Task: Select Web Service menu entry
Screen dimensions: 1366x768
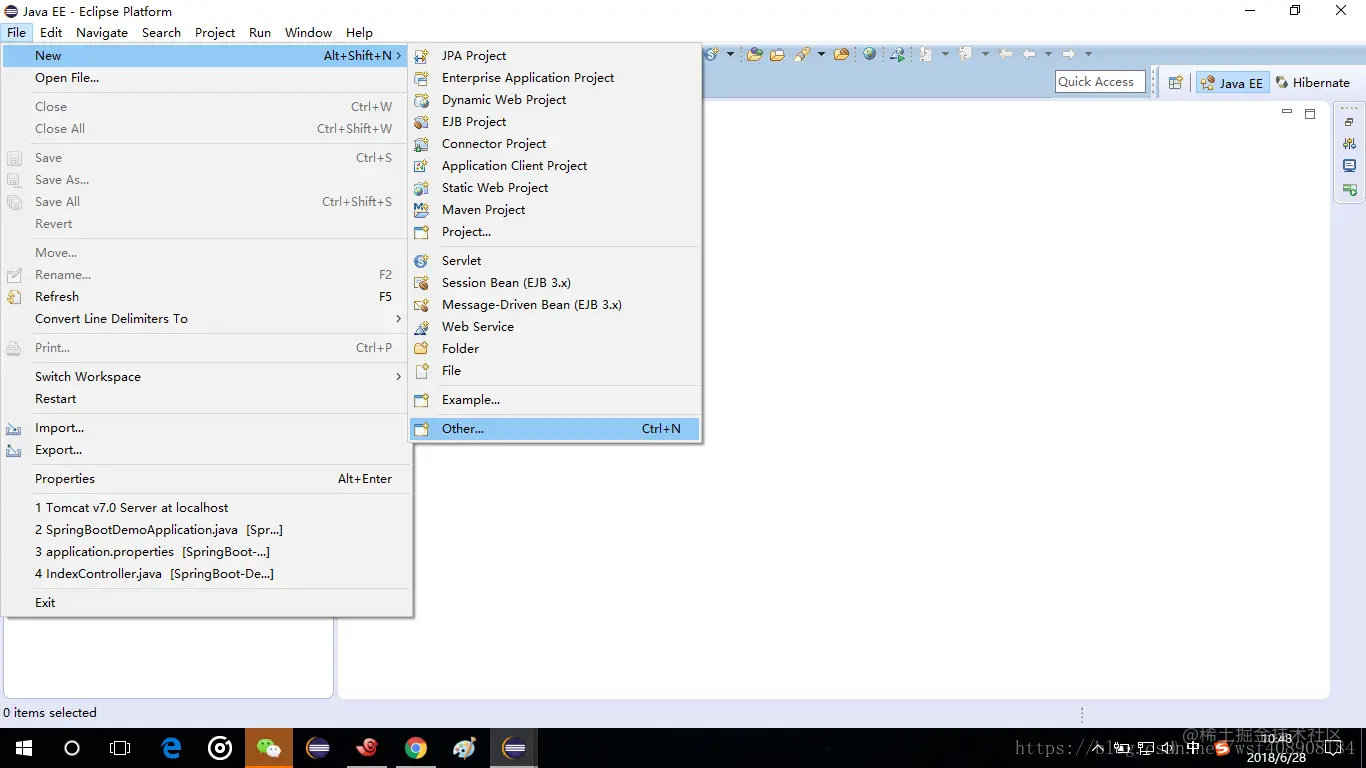Action: pyautogui.click(x=555, y=327)
